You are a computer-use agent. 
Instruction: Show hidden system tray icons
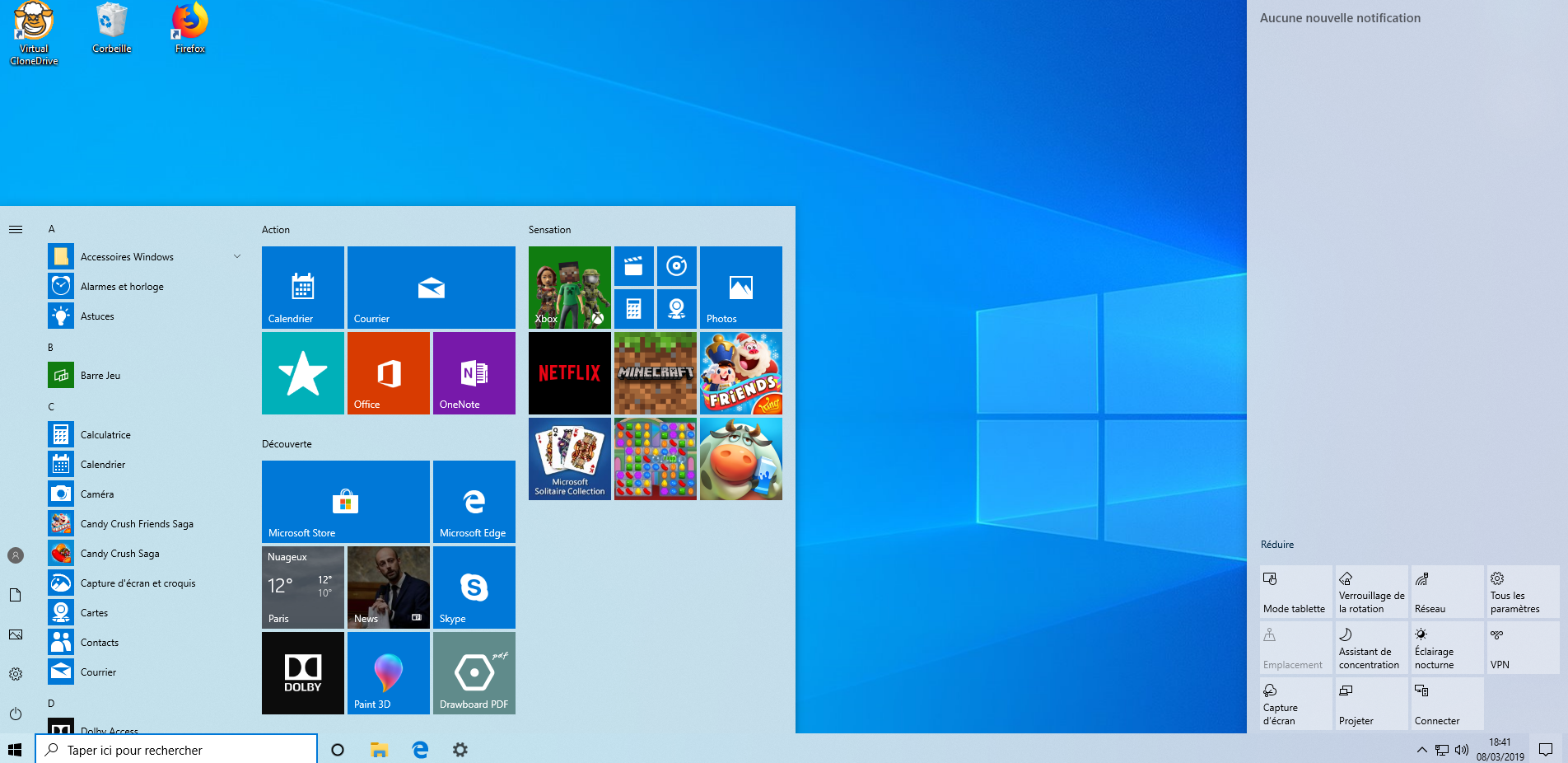[x=1421, y=750]
